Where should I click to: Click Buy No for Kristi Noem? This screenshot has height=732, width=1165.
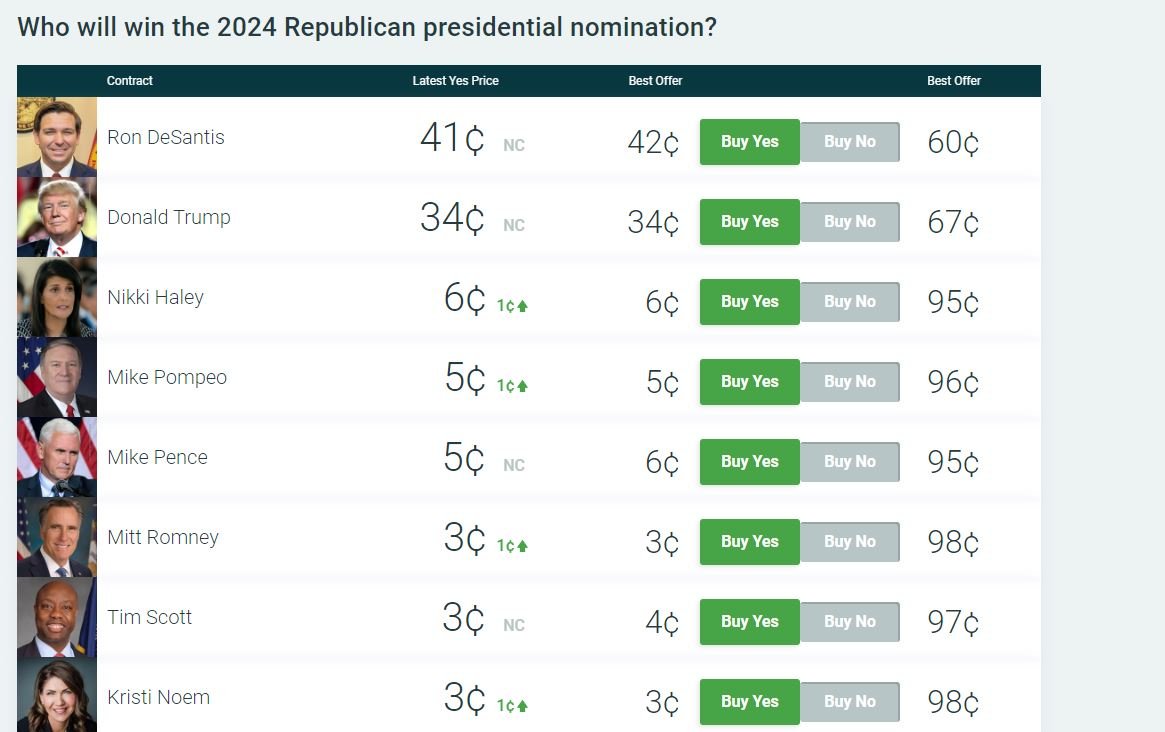tap(850, 702)
